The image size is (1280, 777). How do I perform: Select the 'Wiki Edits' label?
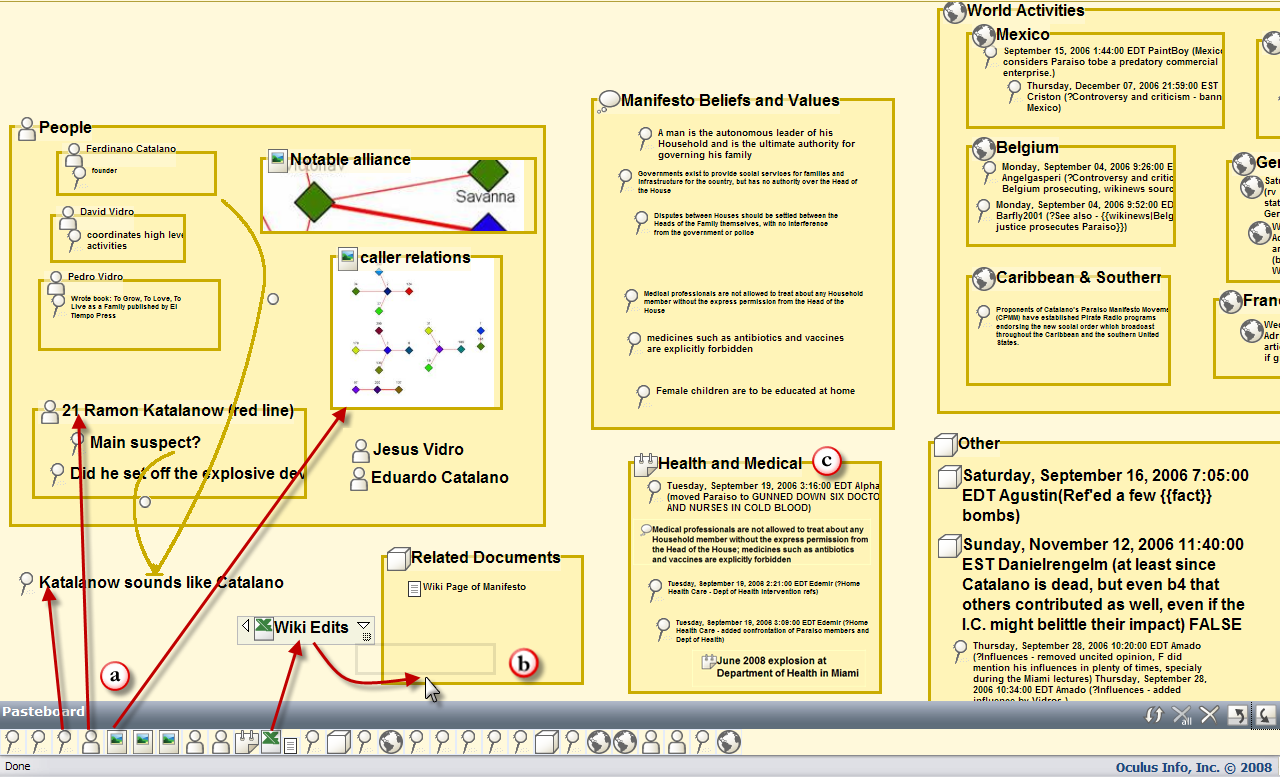[311, 628]
